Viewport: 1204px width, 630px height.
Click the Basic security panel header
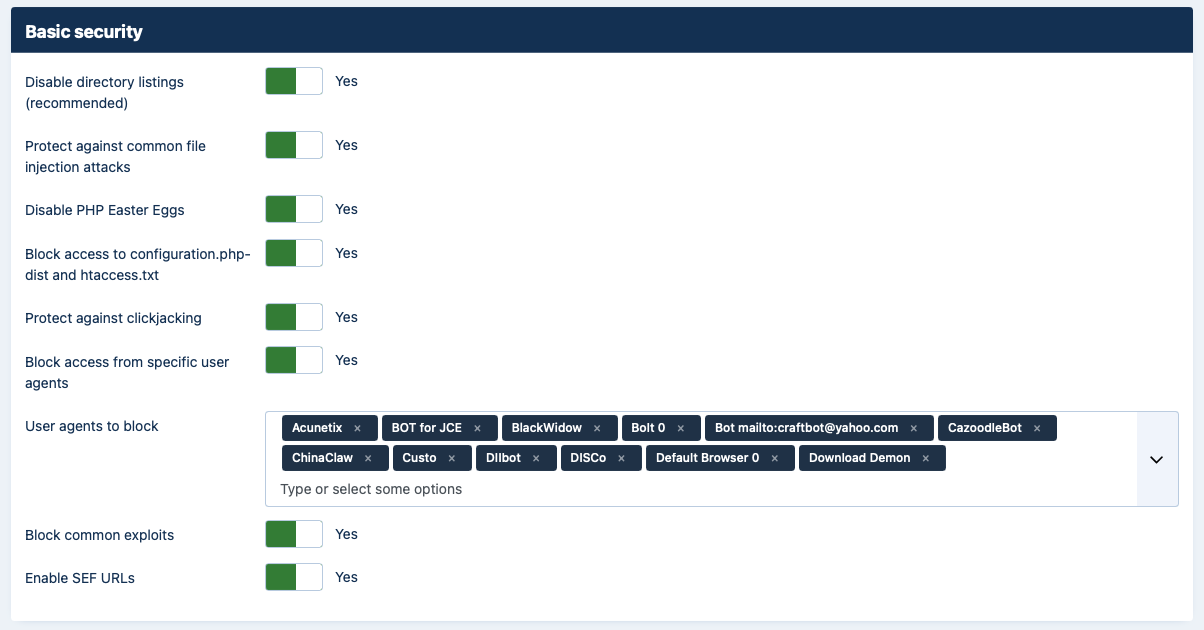[x=602, y=31]
